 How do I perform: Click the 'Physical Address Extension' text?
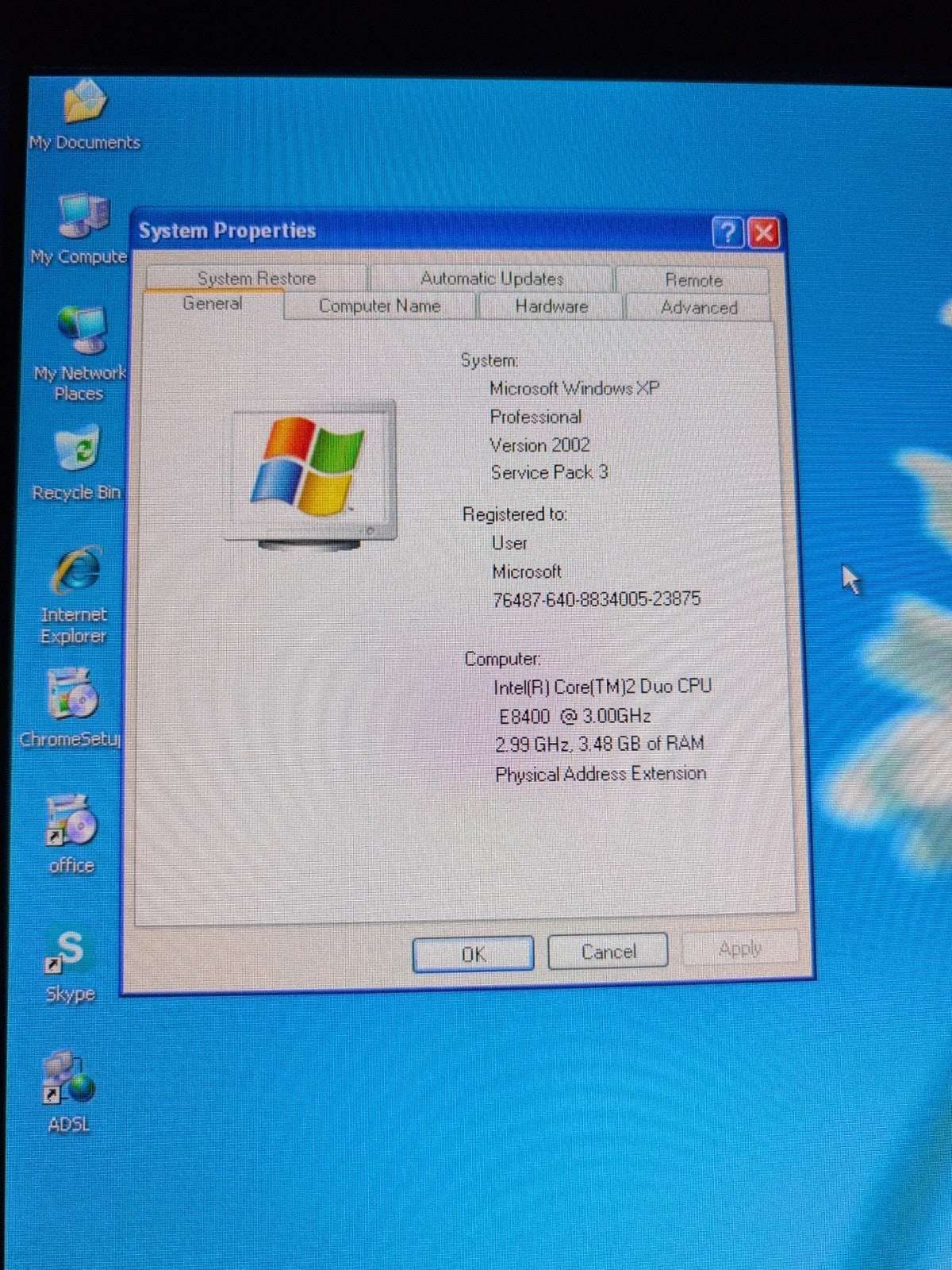point(601,774)
